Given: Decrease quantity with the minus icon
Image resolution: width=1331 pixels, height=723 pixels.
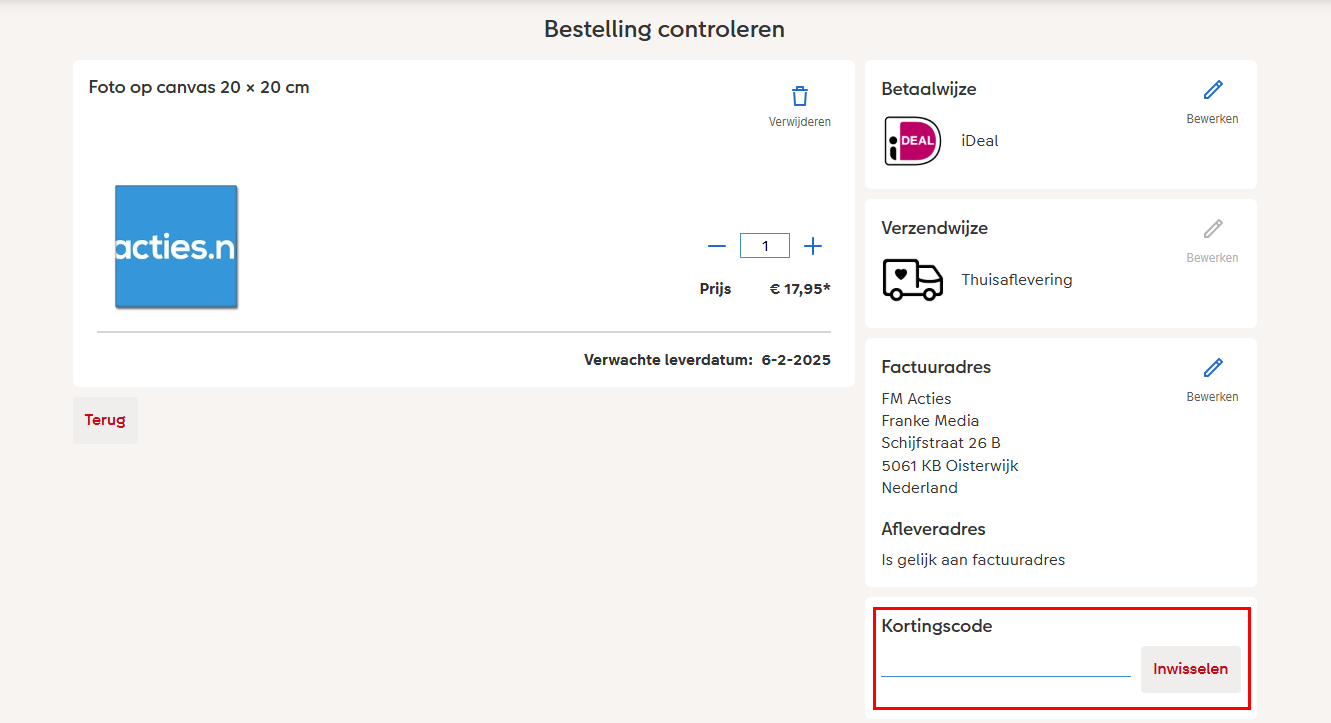Looking at the screenshot, I should pos(716,245).
